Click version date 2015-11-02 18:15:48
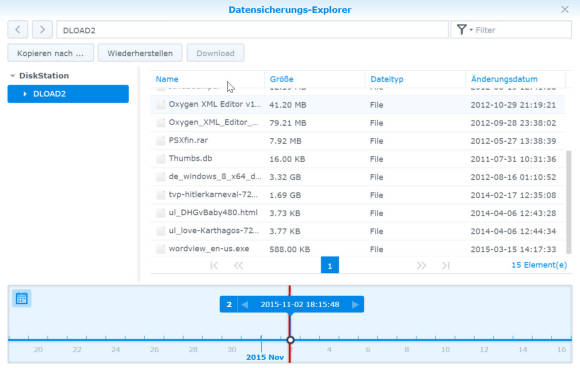This screenshot has height=368, width=580. (x=300, y=304)
